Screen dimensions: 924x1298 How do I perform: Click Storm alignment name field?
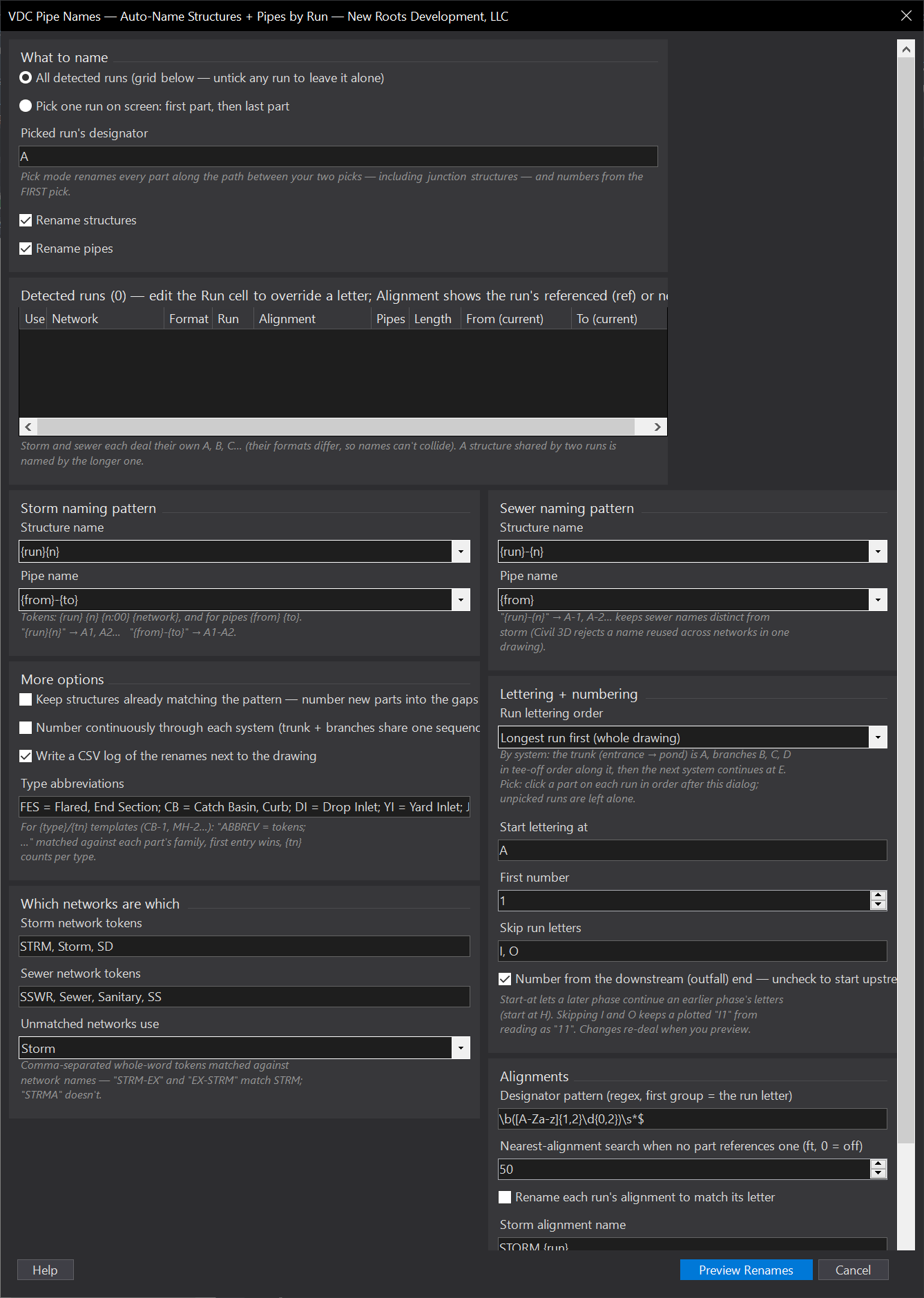pos(693,1244)
